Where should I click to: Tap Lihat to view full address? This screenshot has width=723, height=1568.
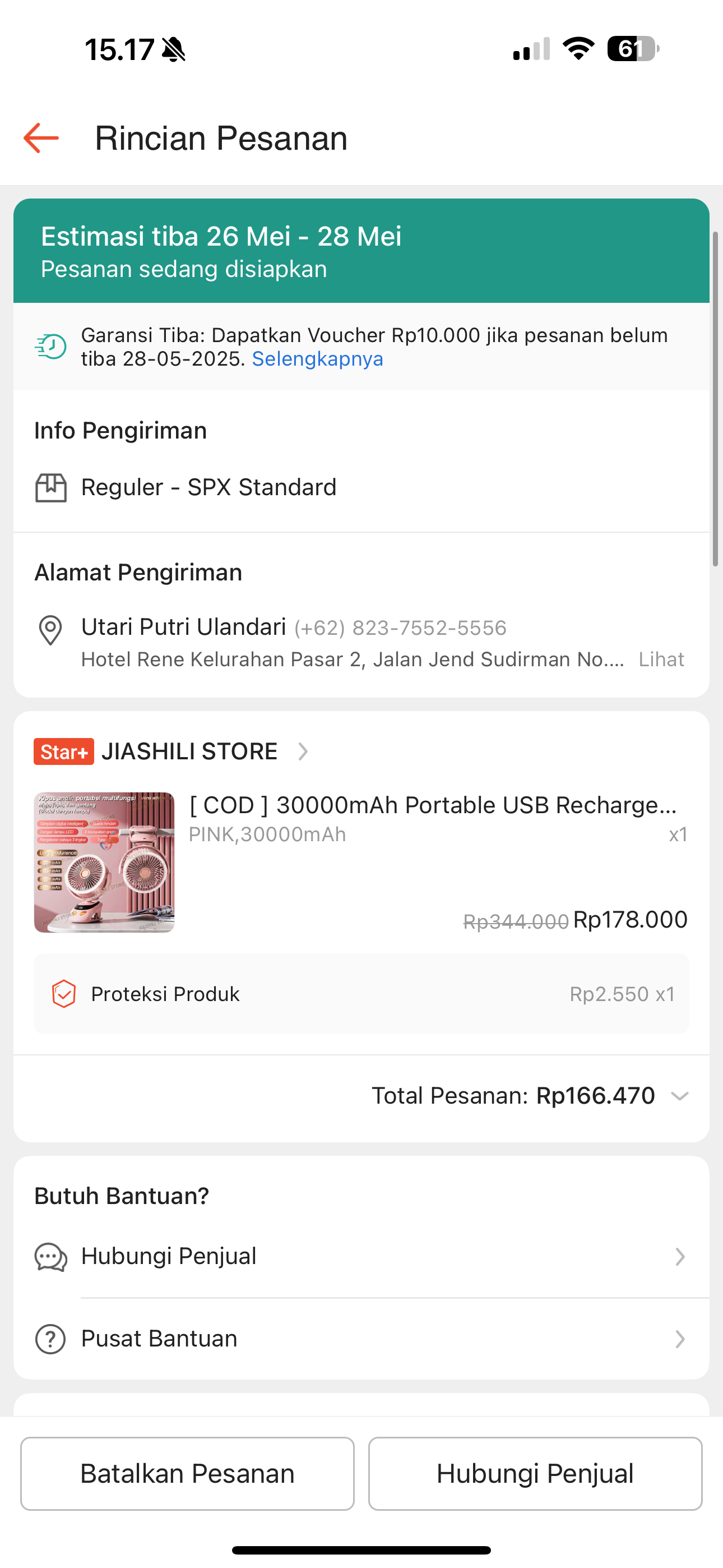coord(661,659)
